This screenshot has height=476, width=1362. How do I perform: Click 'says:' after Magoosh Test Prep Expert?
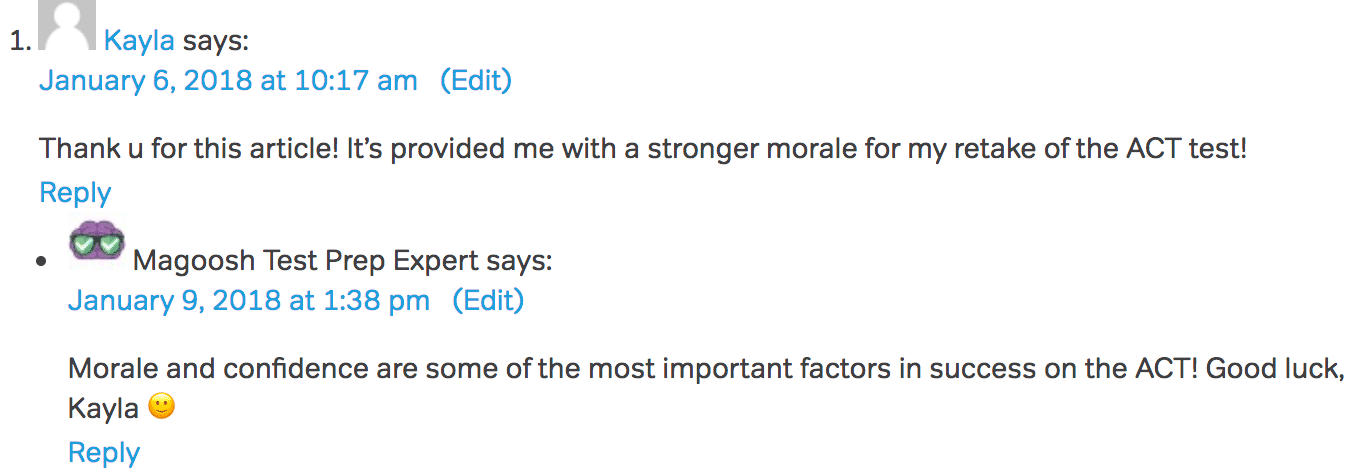[x=518, y=261]
